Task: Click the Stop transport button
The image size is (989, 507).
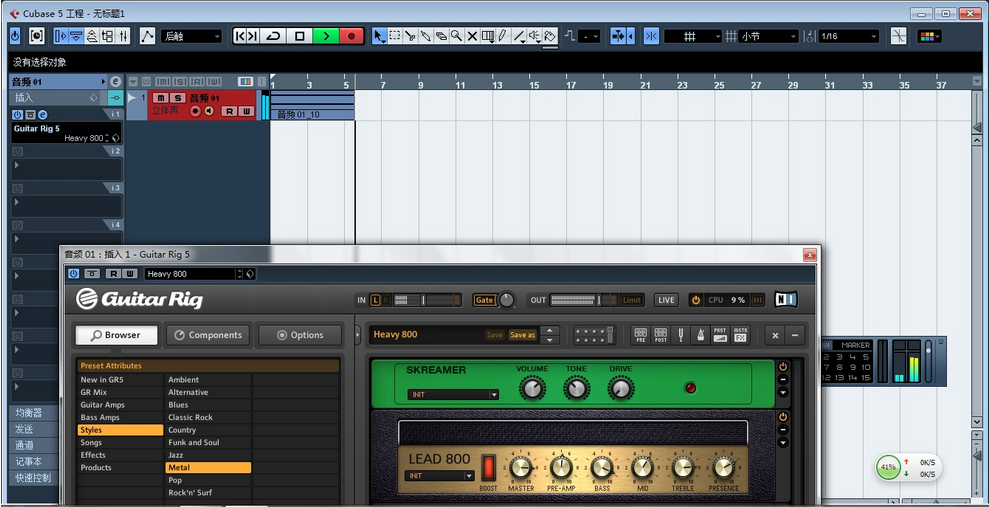Action: tap(299, 36)
